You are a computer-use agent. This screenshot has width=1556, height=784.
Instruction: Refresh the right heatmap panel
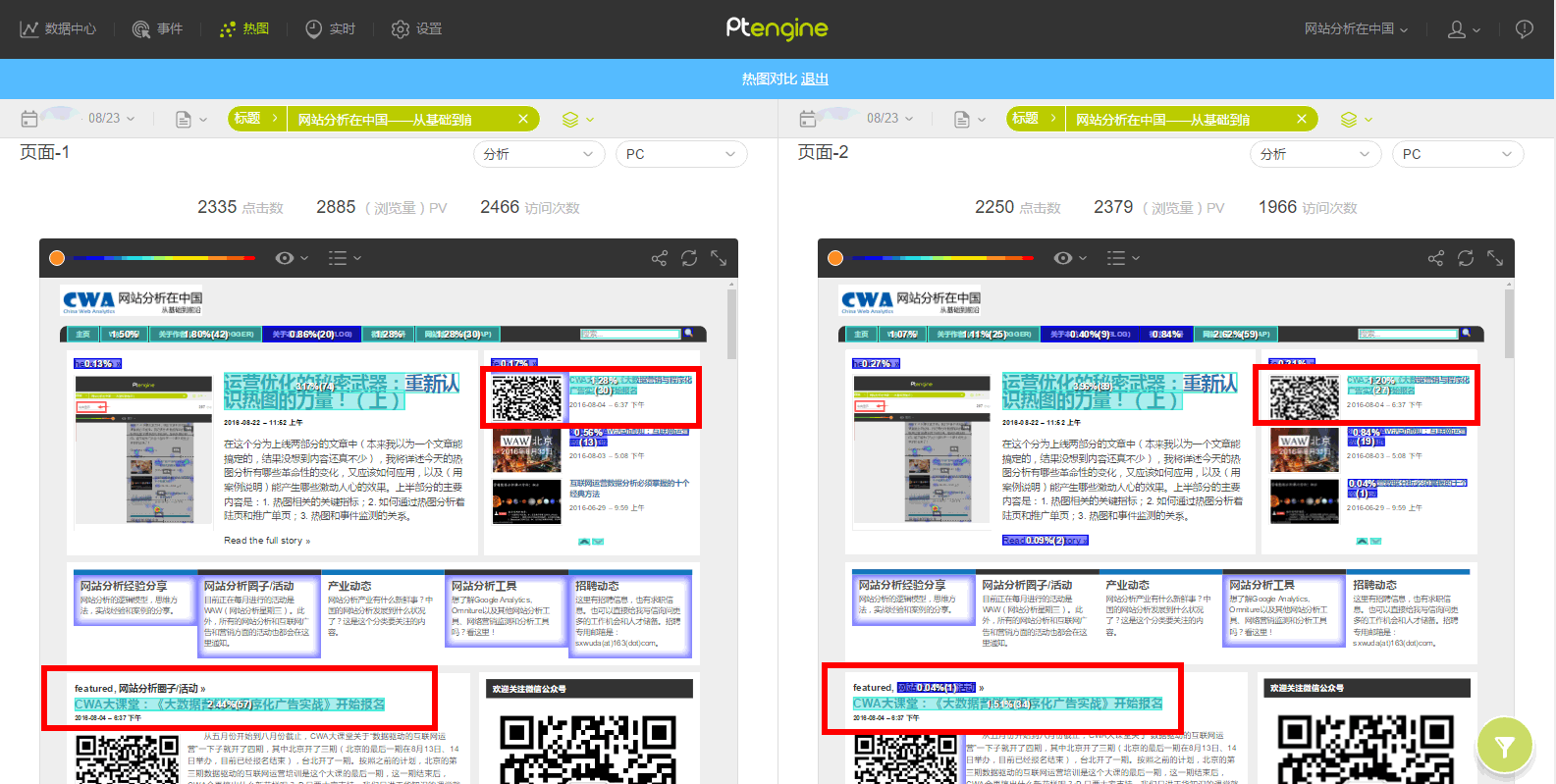1466,258
